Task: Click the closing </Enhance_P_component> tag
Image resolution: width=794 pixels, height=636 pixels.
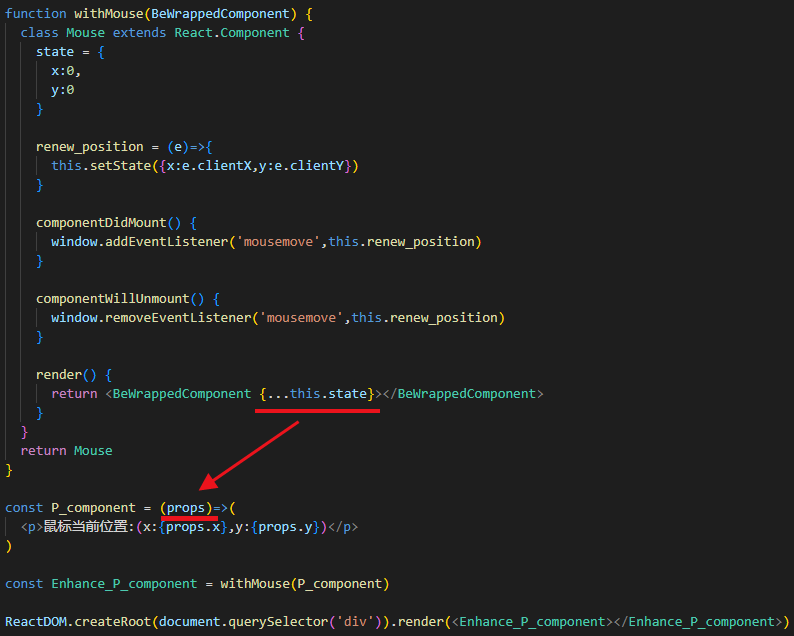Action: pyautogui.click(x=698, y=622)
